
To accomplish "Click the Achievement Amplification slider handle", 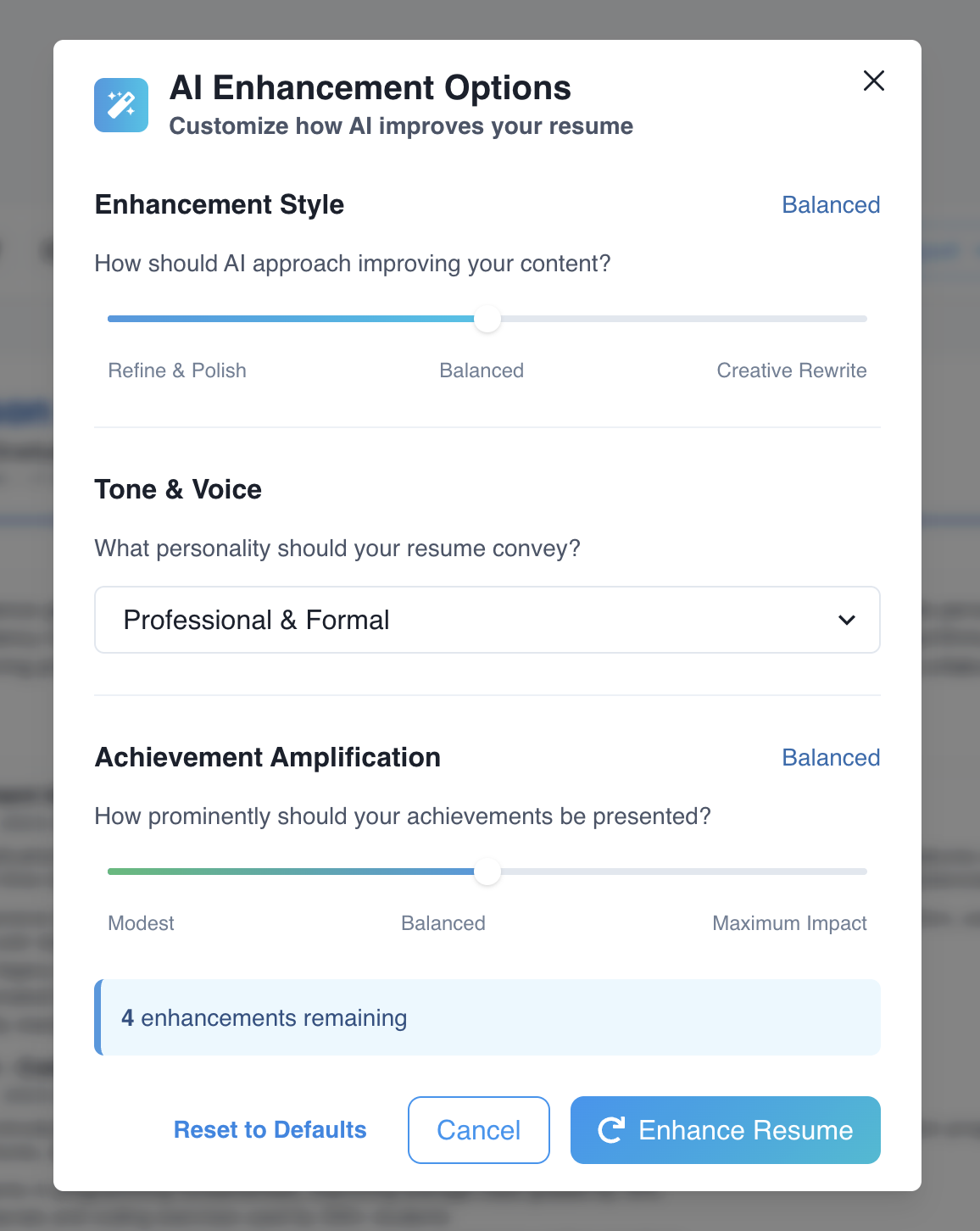I will pyautogui.click(x=487, y=872).
